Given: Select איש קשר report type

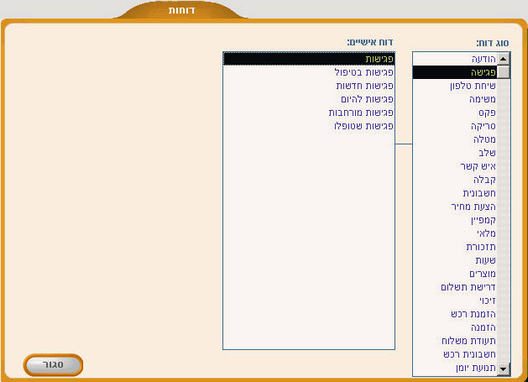Looking at the screenshot, I should point(455,166).
